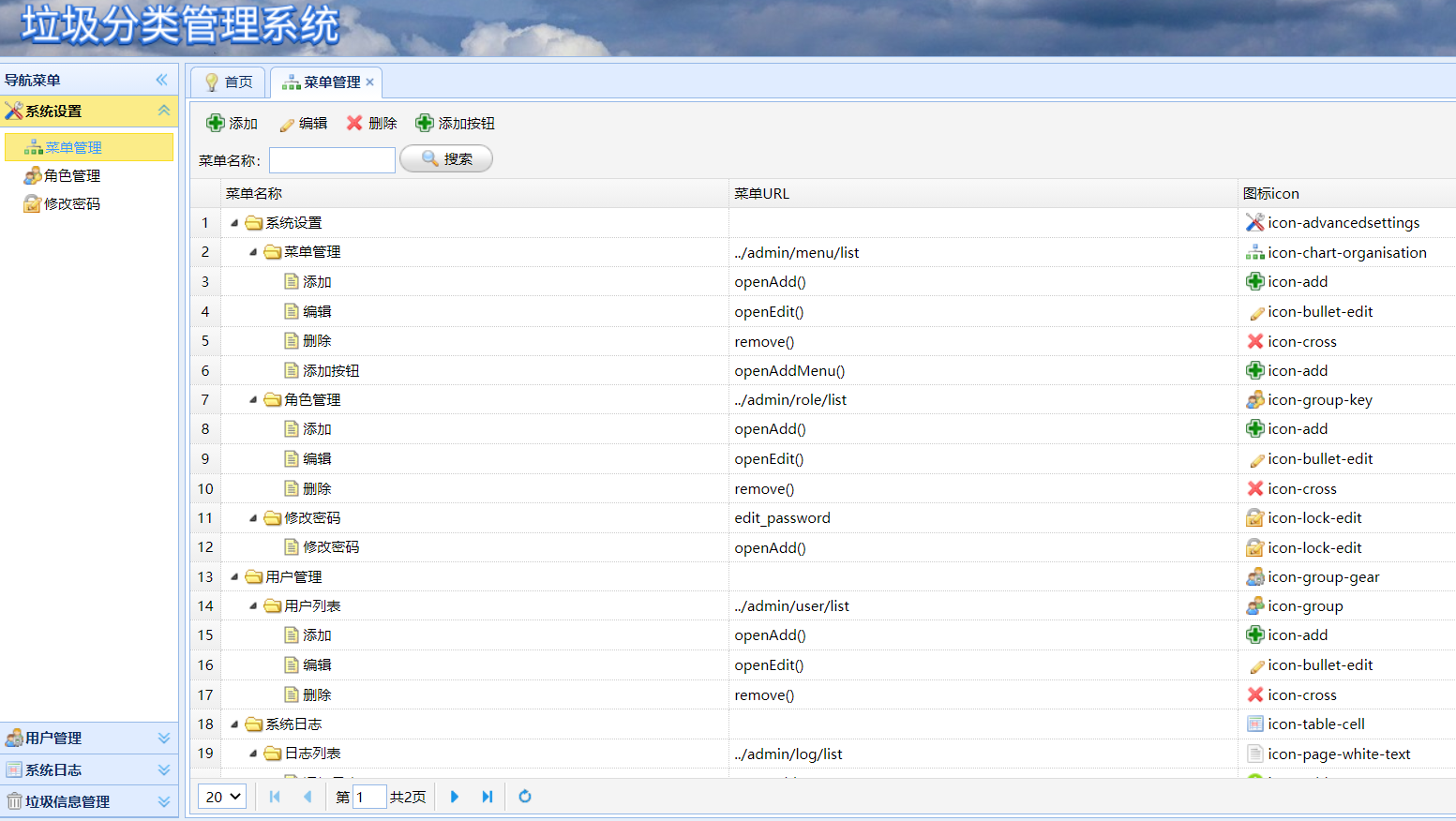The width and height of the screenshot is (1456, 821).
Task: Open the page size dropdown showing 20
Action: pyautogui.click(x=223, y=797)
